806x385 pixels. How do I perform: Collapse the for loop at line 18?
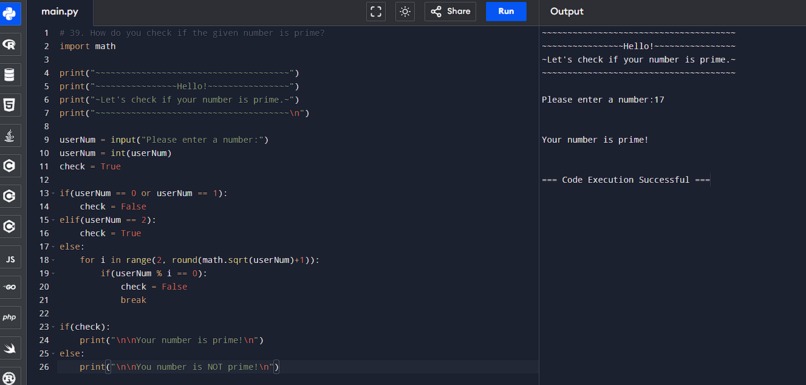(53, 260)
